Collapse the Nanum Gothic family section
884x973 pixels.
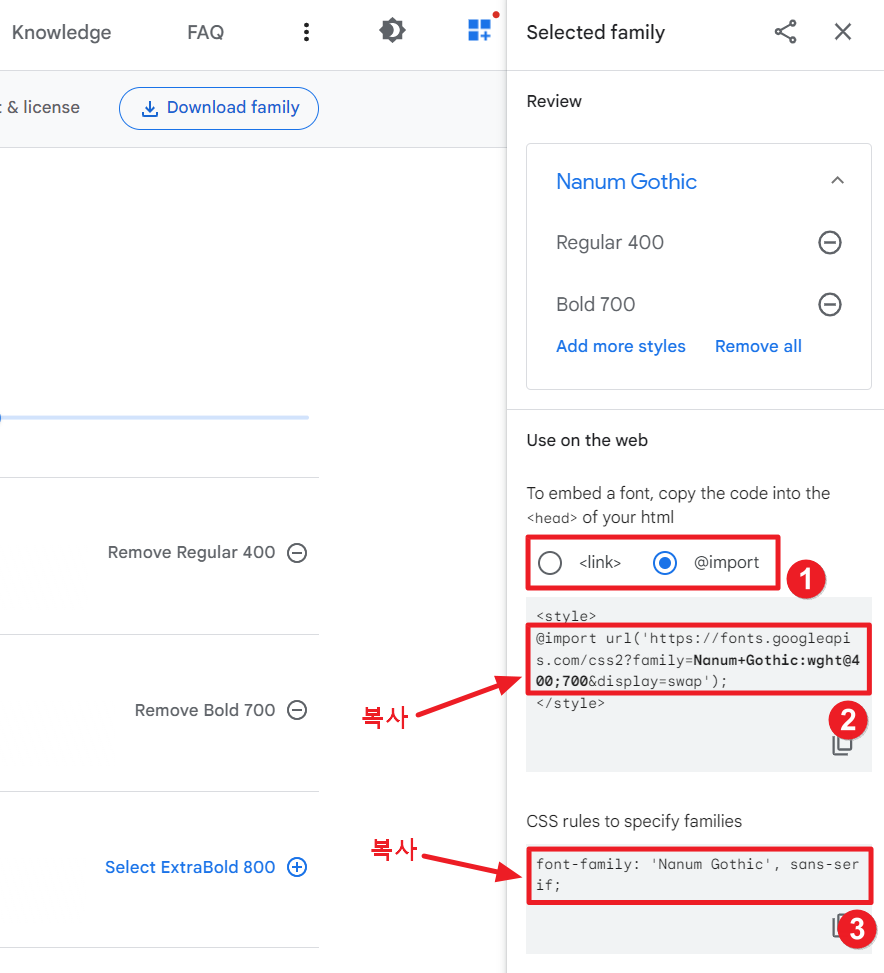point(837,181)
